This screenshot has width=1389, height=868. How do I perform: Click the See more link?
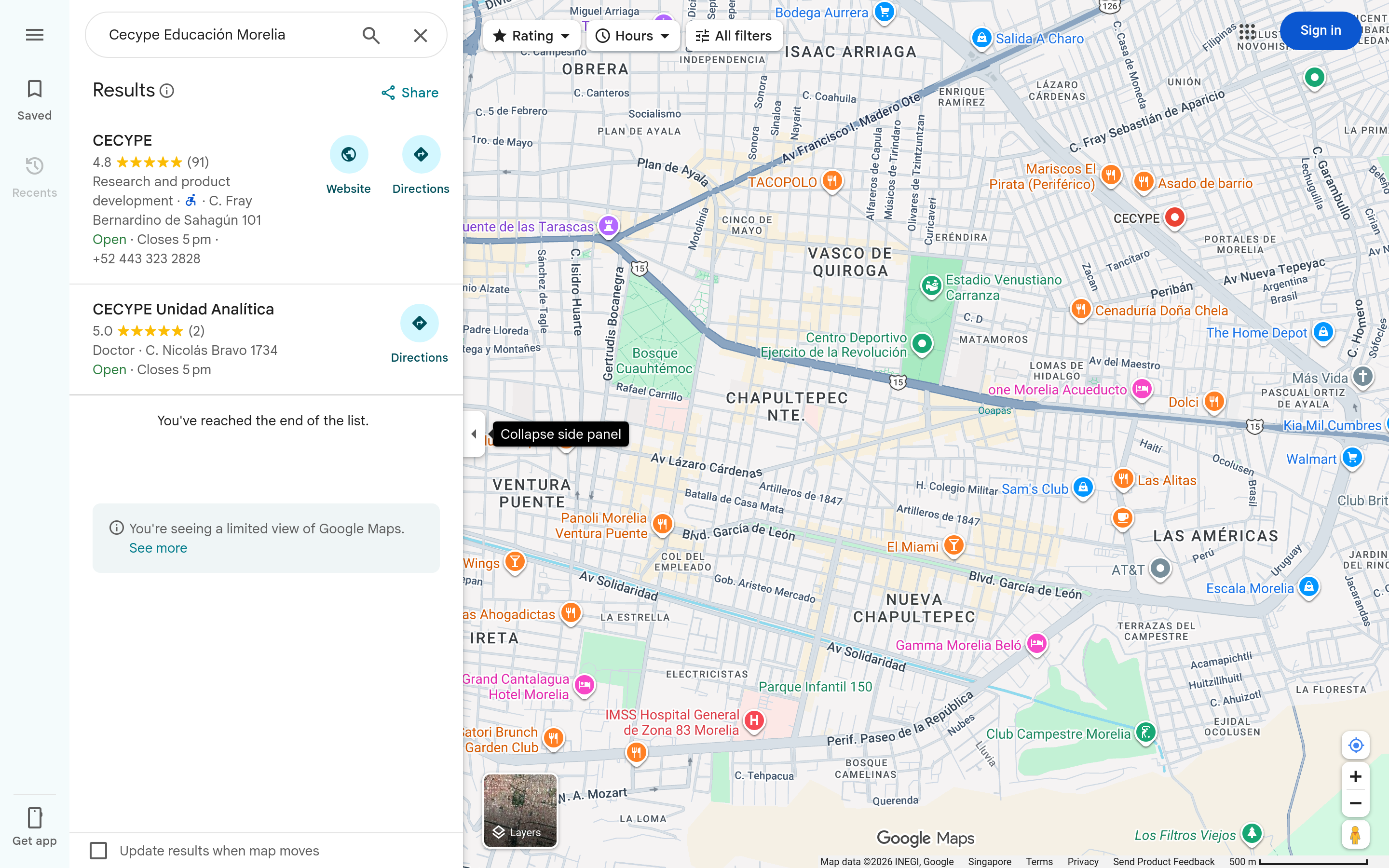tap(158, 548)
